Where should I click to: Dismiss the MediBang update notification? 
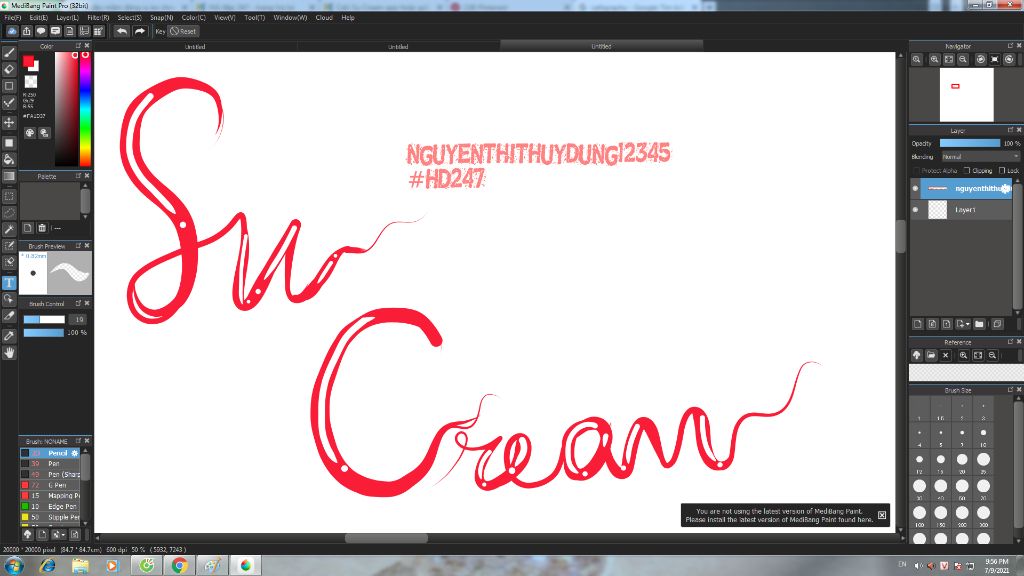coord(882,515)
